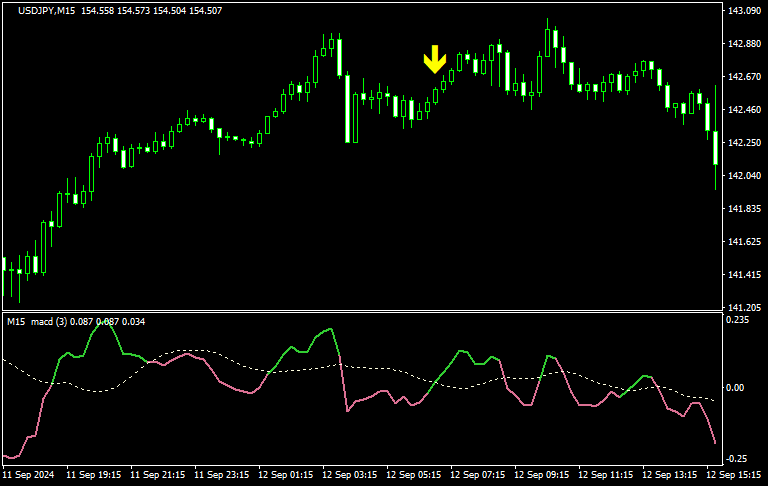
Task: Click the 142.460 price axis label
Action: click(x=744, y=110)
